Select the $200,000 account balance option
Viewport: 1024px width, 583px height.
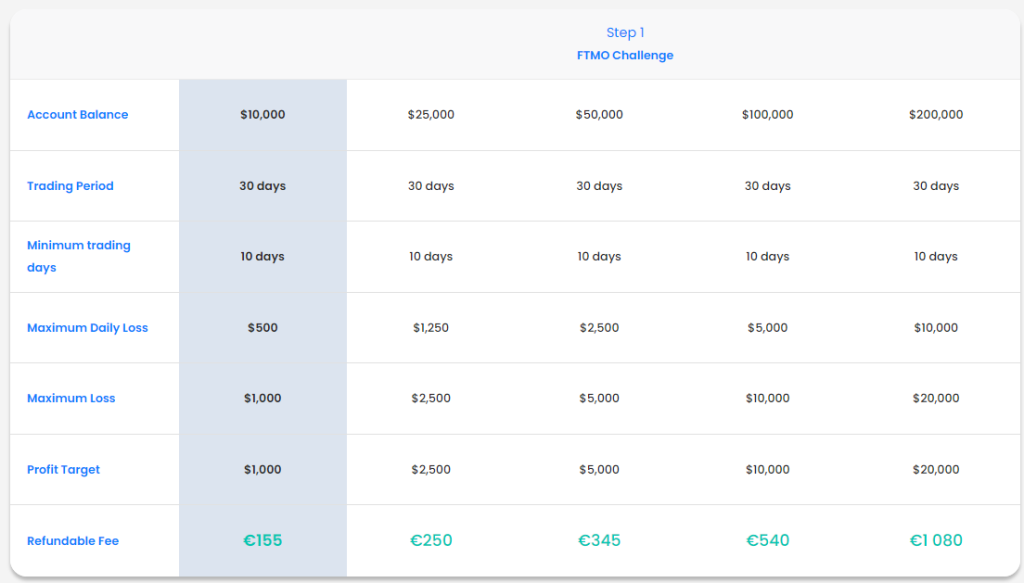(935, 114)
